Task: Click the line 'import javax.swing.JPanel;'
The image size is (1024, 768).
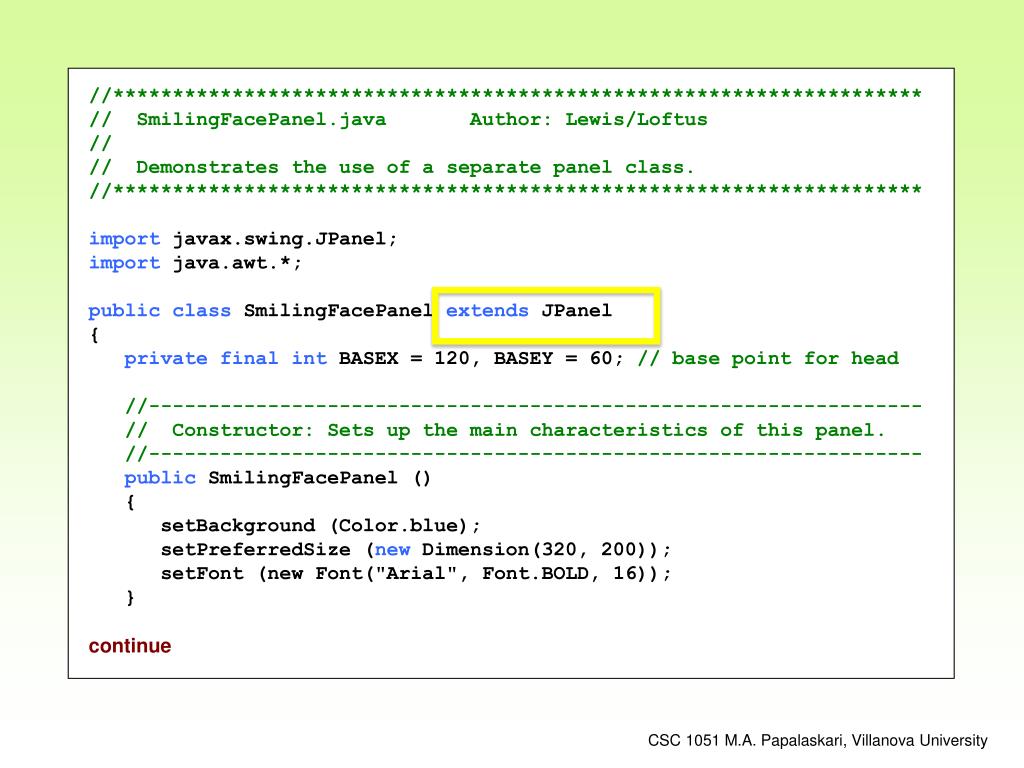Action: (243, 239)
